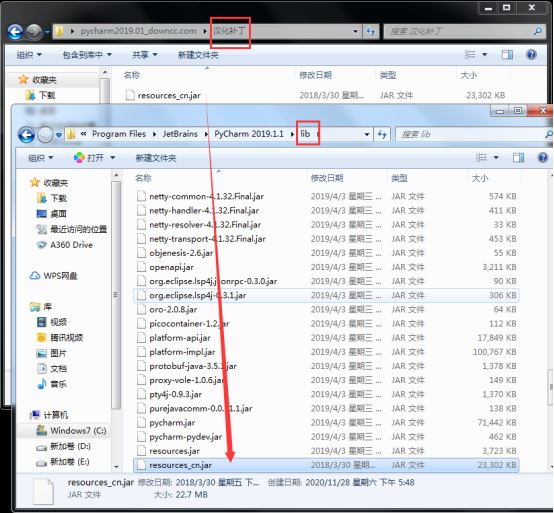Image resolution: width=554 pixels, height=513 pixels.
Task: Open 组织 menu in lib window
Action: point(41,158)
